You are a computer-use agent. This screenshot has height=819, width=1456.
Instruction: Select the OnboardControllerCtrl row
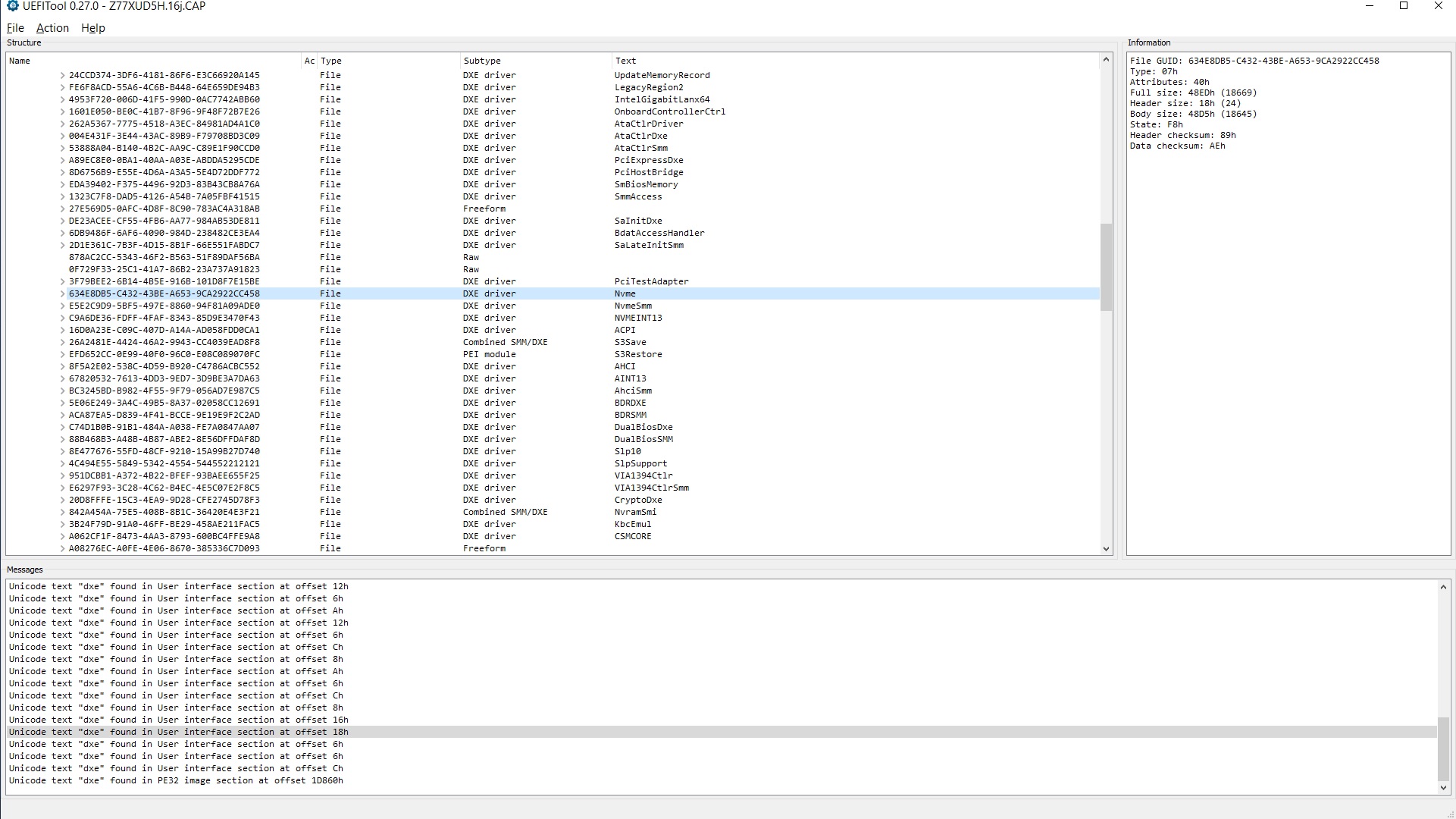coord(553,111)
